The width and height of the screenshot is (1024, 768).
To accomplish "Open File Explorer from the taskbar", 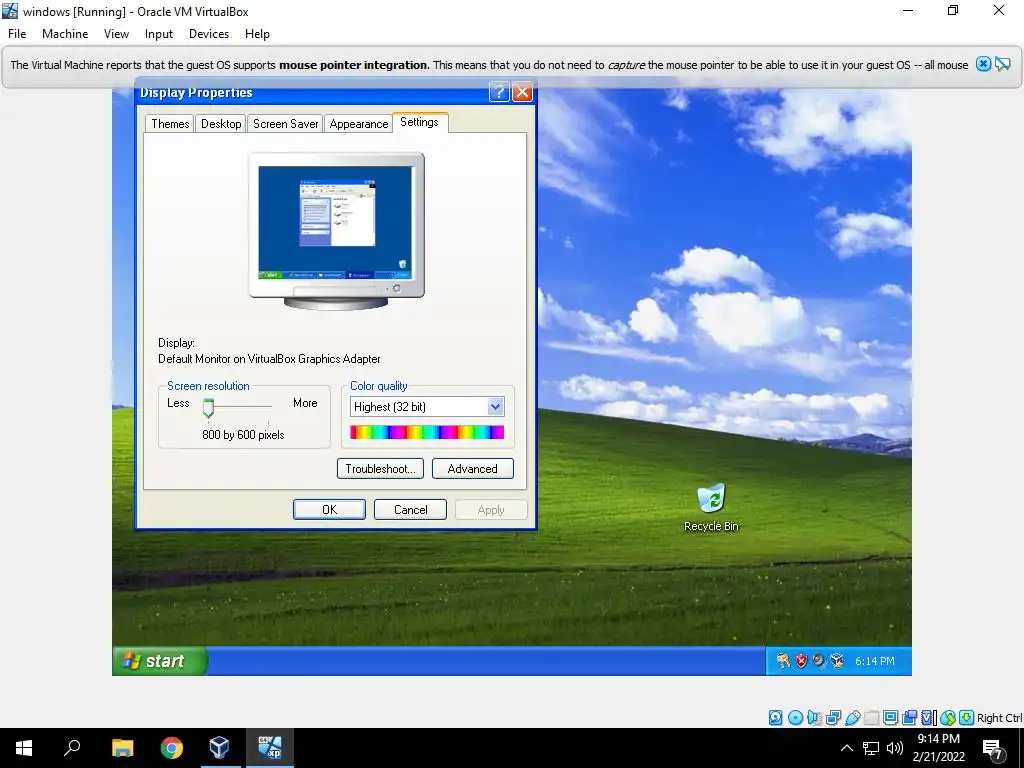I will (x=122, y=748).
